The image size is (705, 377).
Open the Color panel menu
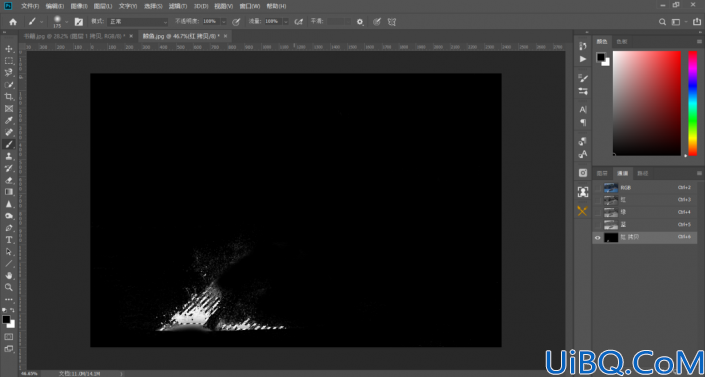point(699,41)
